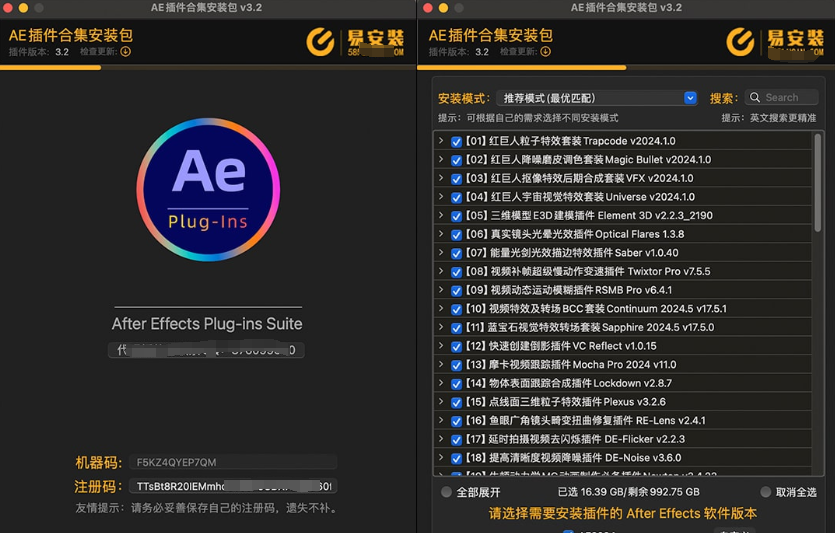Close the left installer window
This screenshot has width=835, height=533.
8,8
